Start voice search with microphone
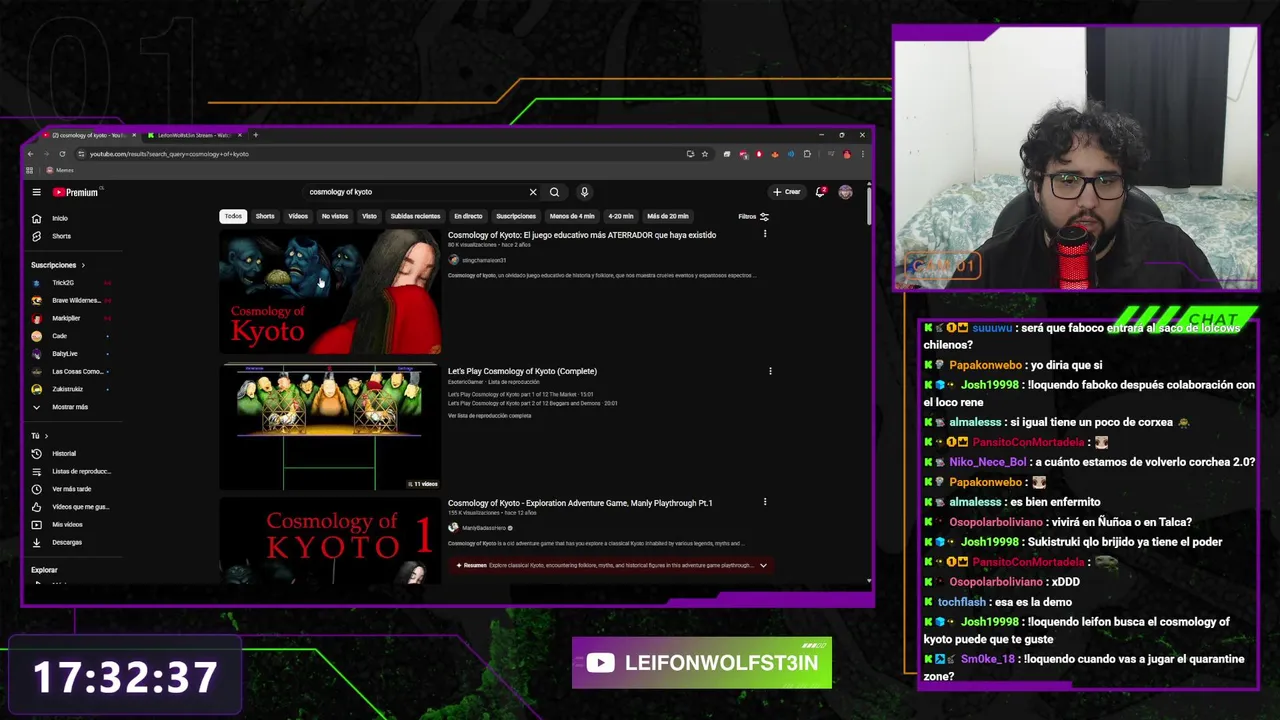Viewport: 1280px width, 720px height. pos(584,192)
